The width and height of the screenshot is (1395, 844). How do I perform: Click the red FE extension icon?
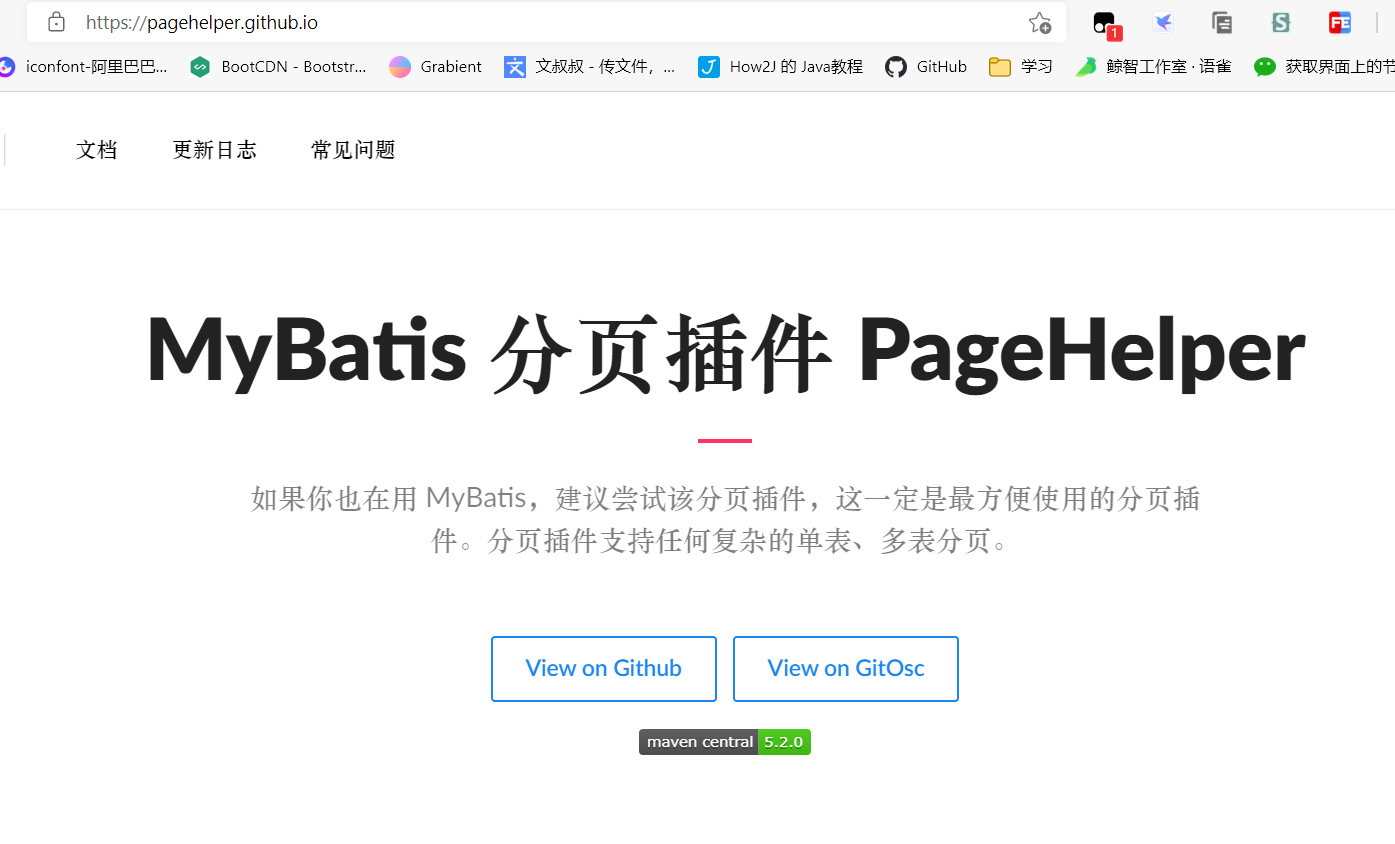click(x=1339, y=22)
